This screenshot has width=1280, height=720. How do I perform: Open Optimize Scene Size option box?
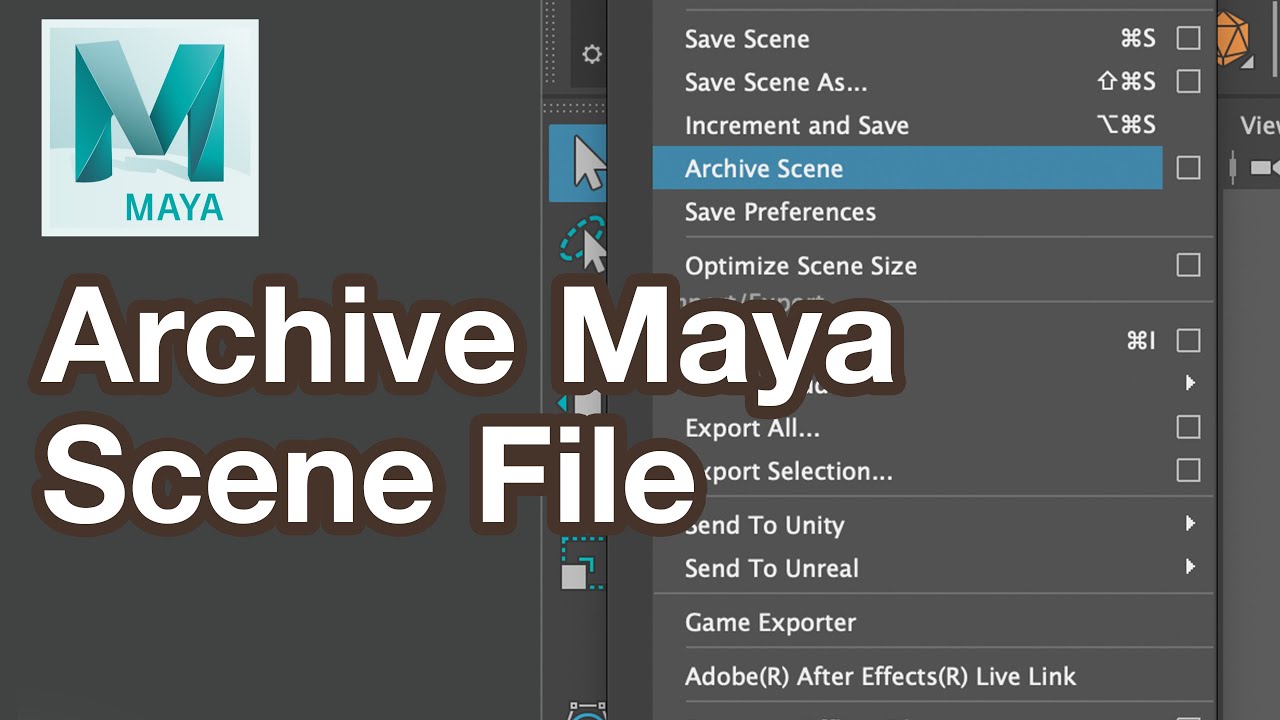pos(1188,265)
